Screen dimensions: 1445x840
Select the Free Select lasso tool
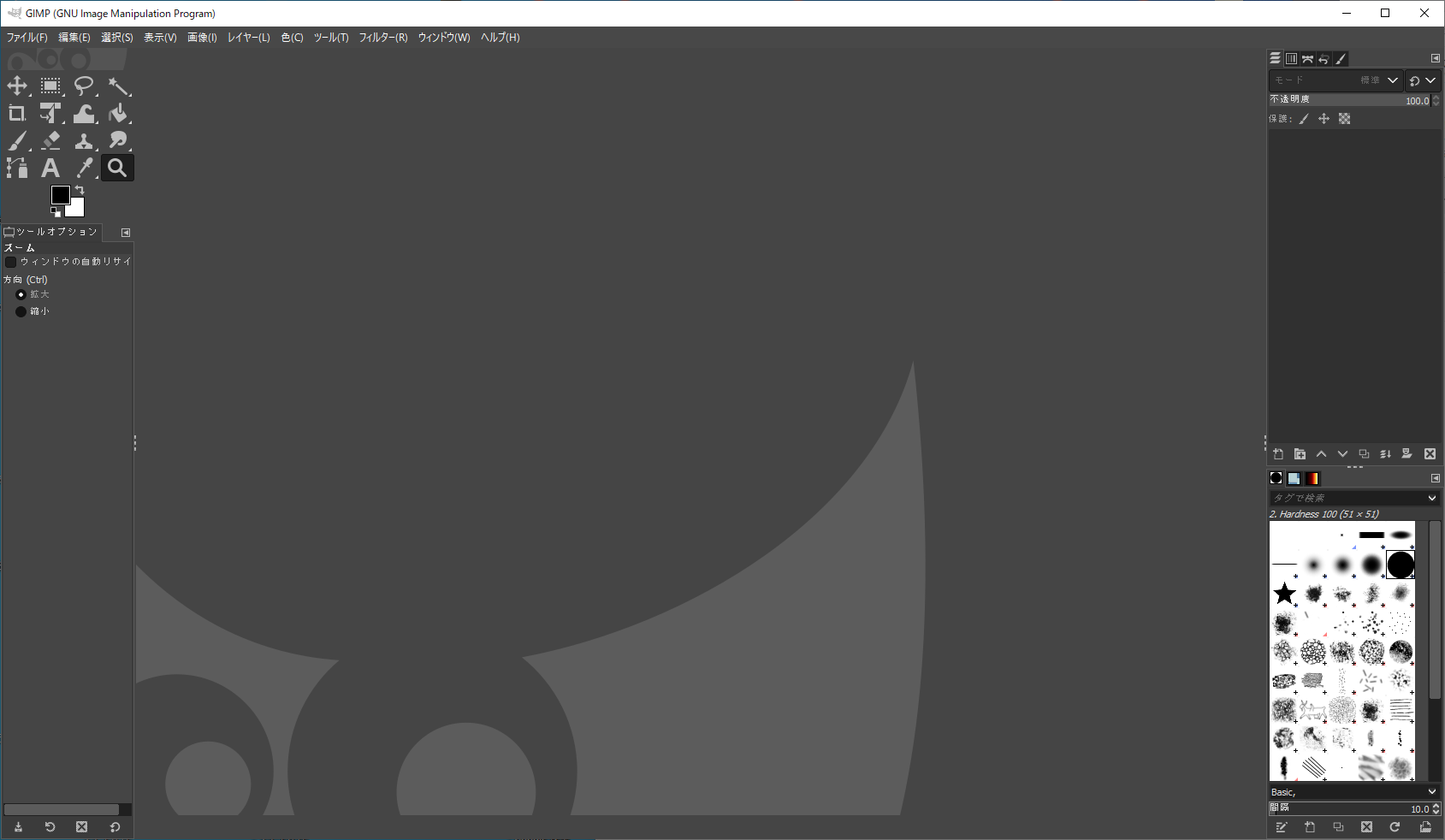click(x=84, y=86)
